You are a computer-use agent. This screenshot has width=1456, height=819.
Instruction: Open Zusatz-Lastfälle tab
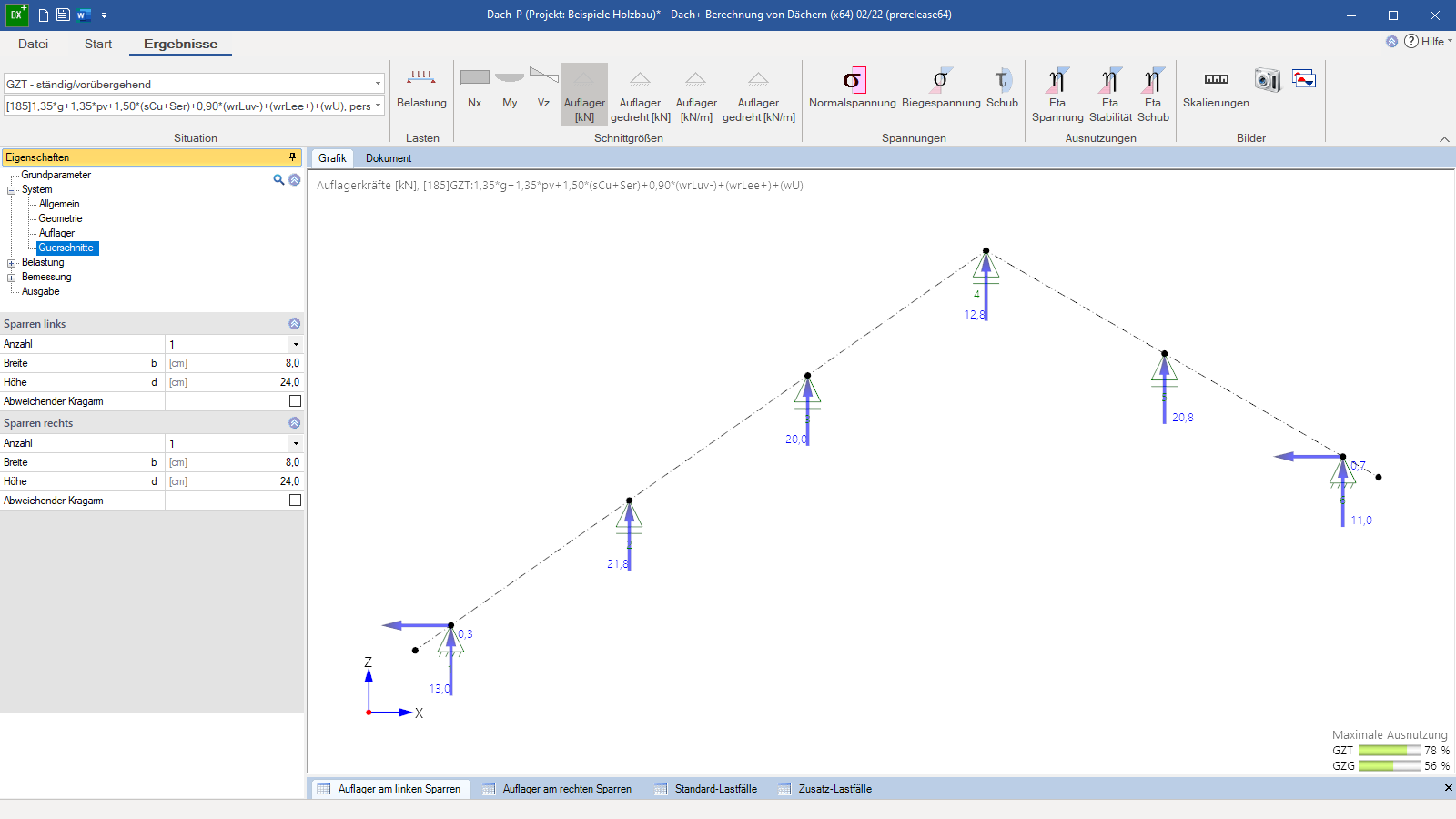[826, 789]
